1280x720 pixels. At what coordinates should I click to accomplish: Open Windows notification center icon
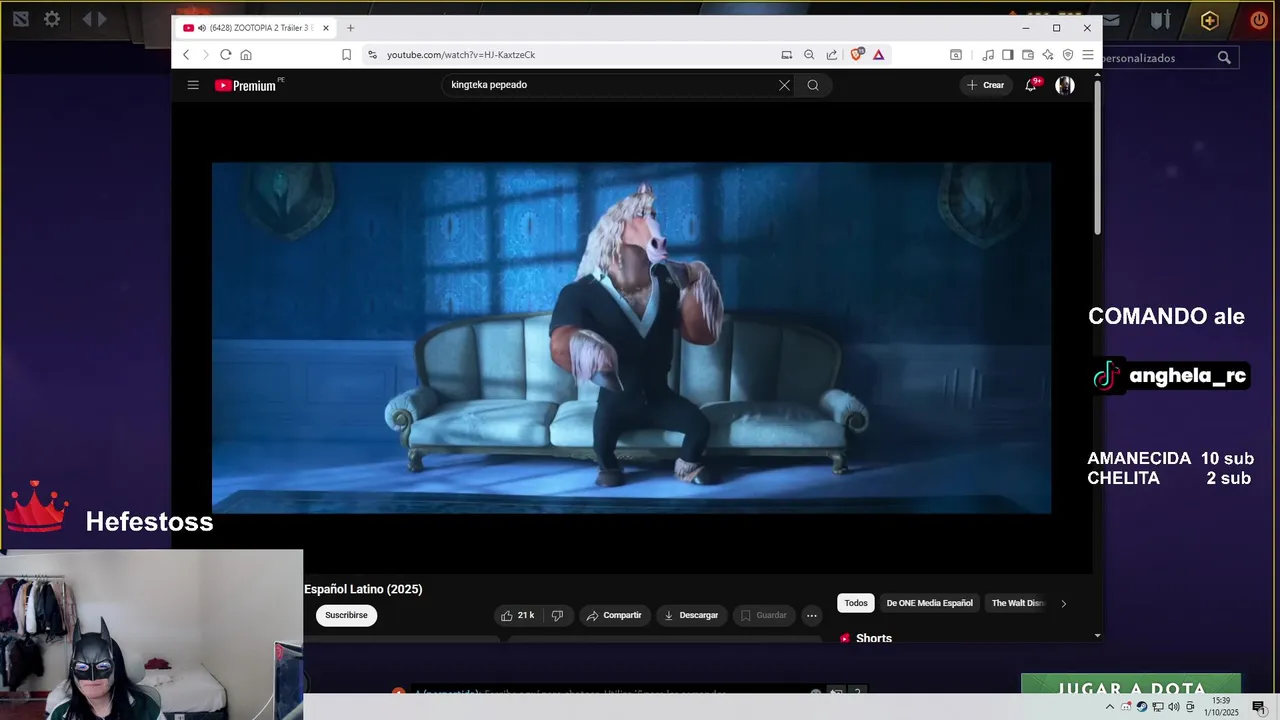(1259, 707)
